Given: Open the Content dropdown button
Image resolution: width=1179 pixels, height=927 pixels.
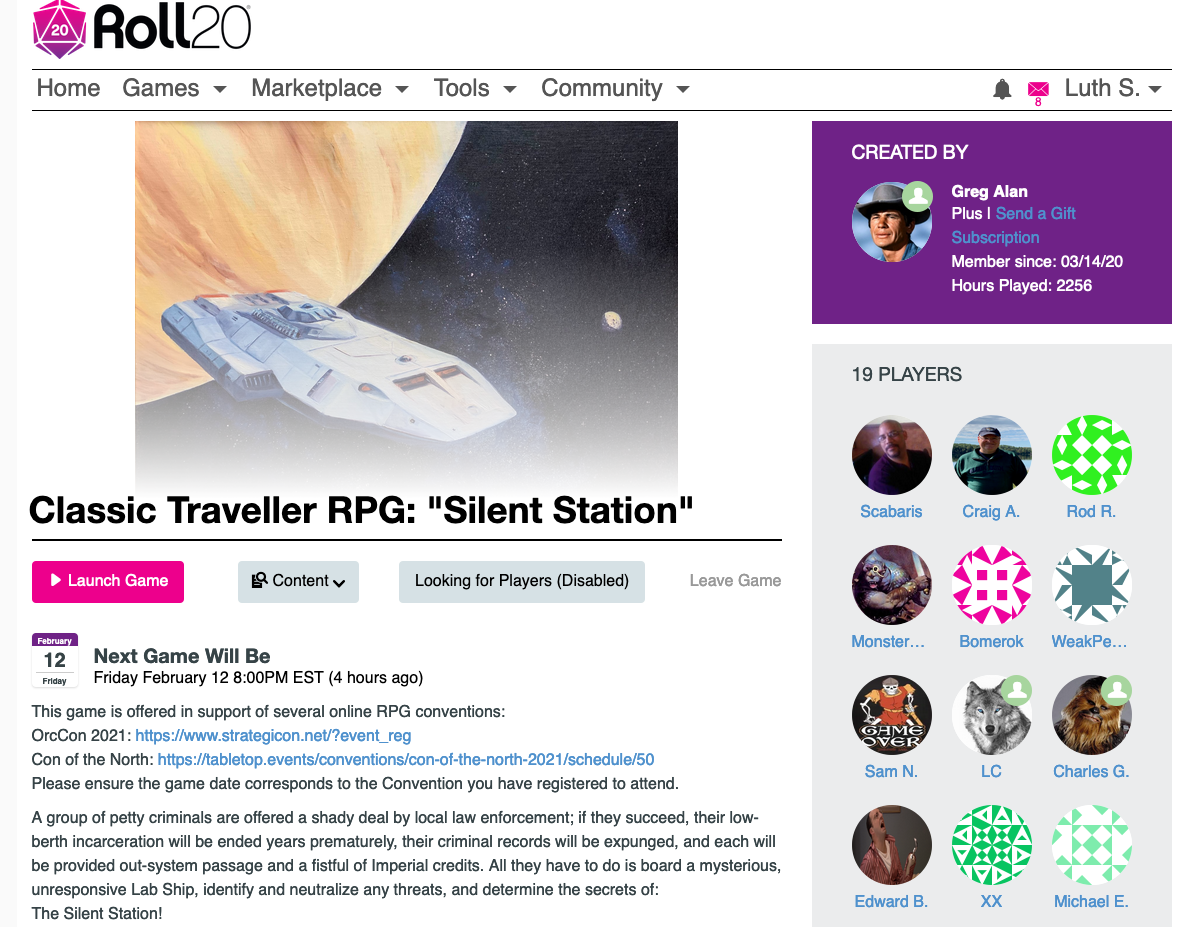Looking at the screenshot, I should 299,581.
